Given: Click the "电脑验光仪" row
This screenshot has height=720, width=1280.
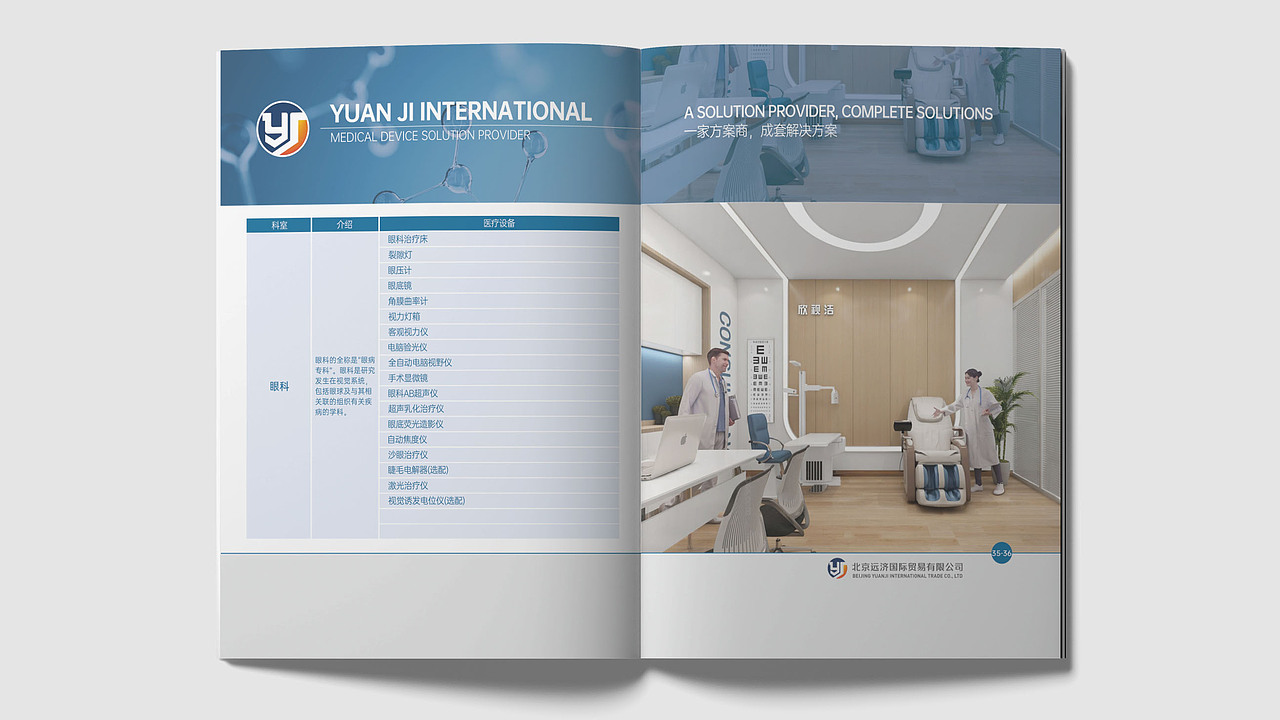Looking at the screenshot, I should 499,347.
